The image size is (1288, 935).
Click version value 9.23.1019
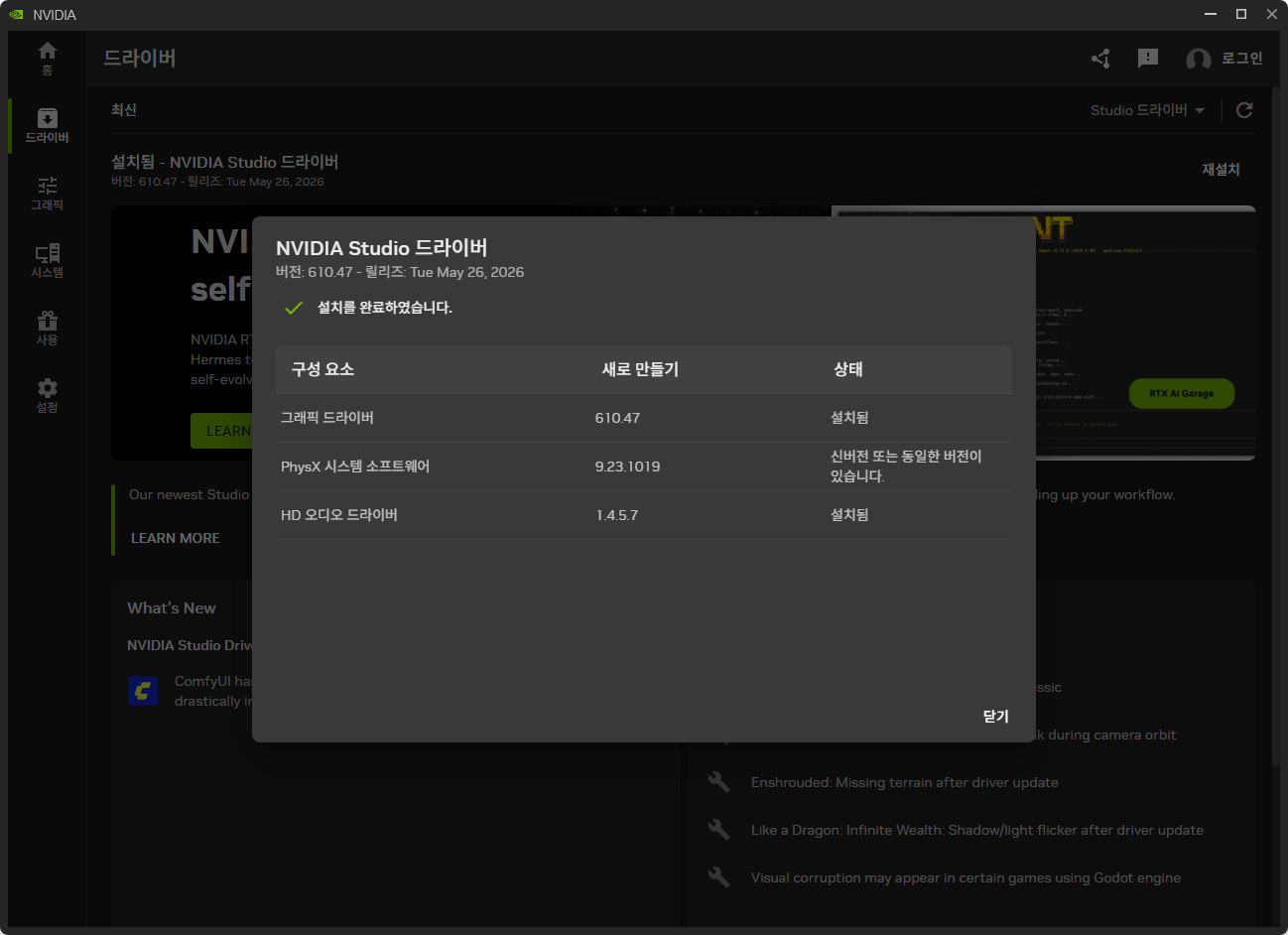click(x=627, y=467)
